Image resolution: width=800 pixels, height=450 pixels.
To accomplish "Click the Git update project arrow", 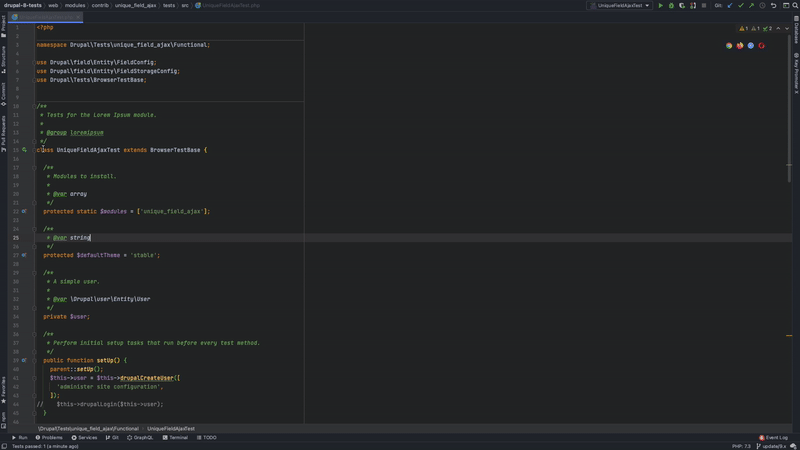I will tap(729, 5).
